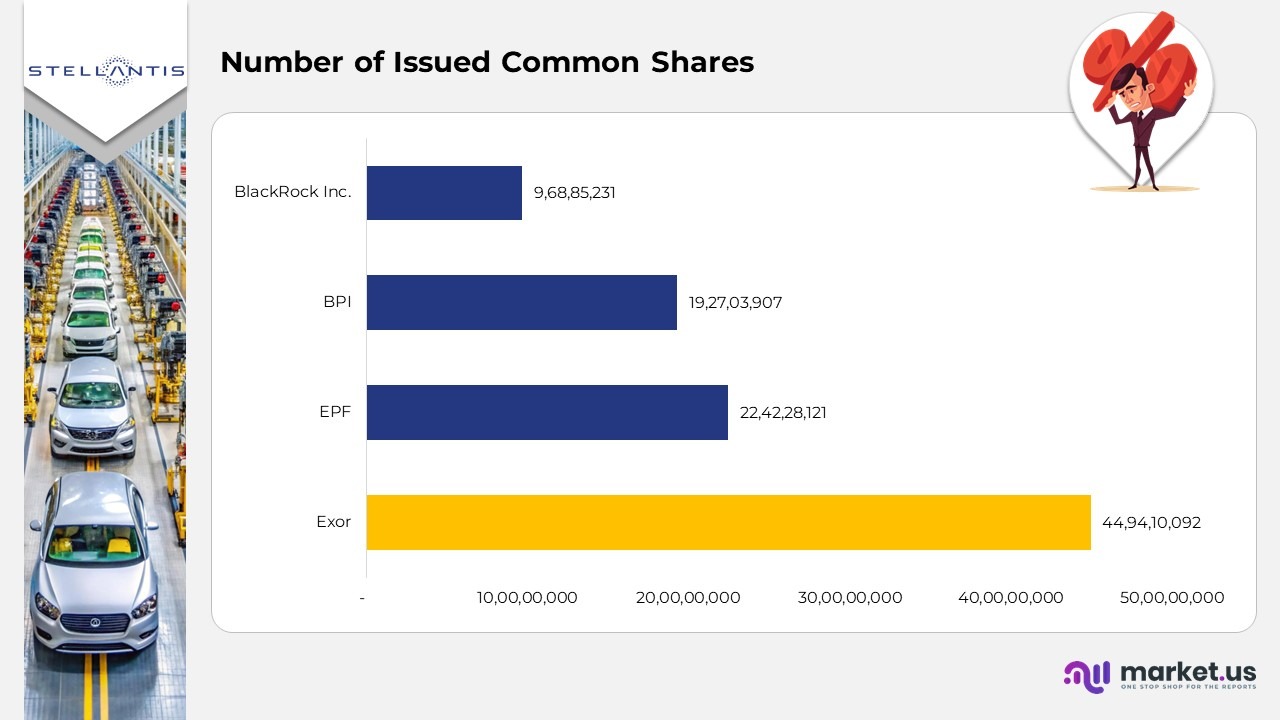
Task: Click the EPF blue bar
Action: pyautogui.click(x=547, y=412)
